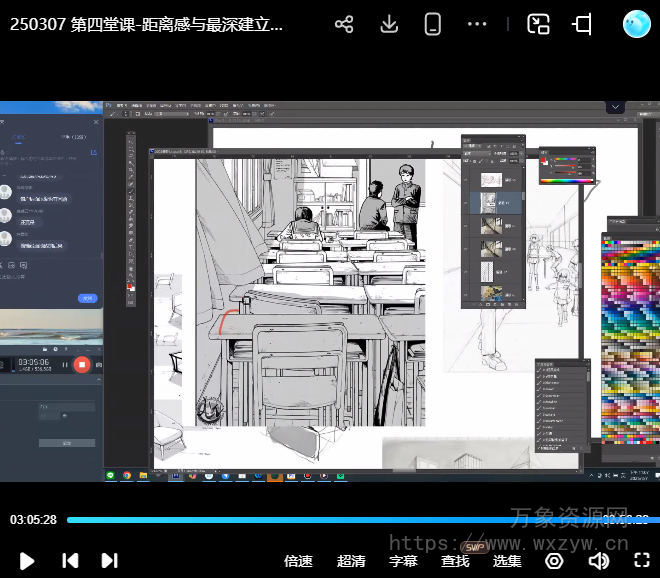Screen dimensions: 660x578
Task: Click the rotate screen icon beside the avatar
Action: click(582, 24)
